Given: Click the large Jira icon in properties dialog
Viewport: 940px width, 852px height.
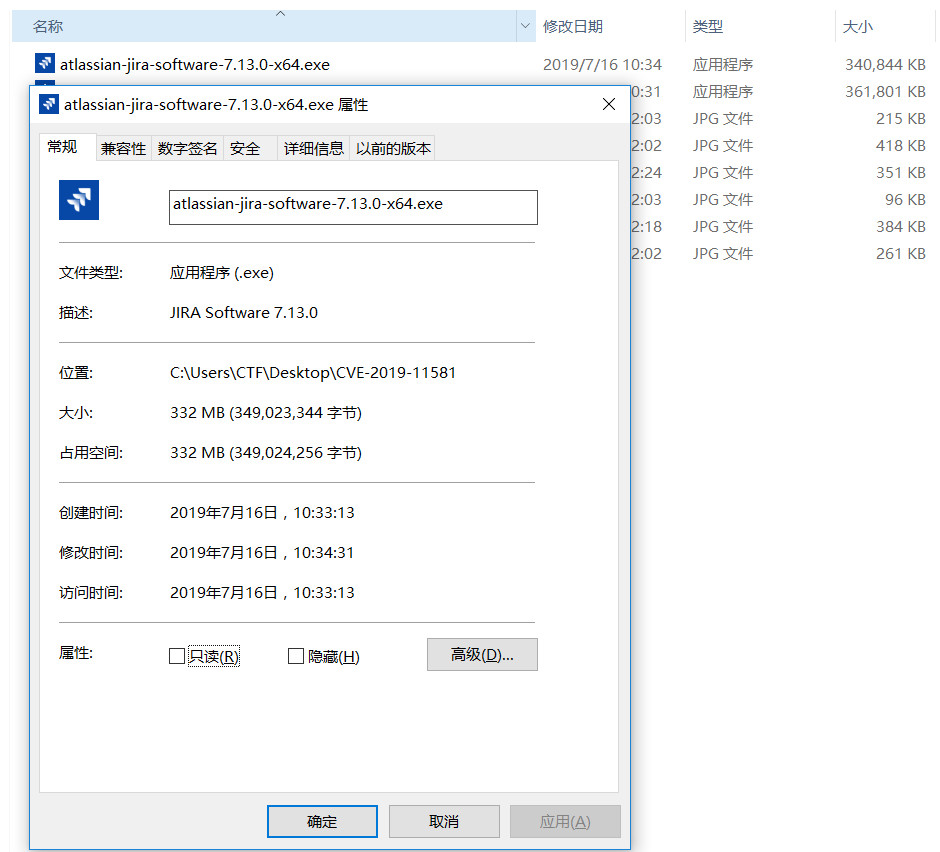Looking at the screenshot, I should [x=79, y=200].
